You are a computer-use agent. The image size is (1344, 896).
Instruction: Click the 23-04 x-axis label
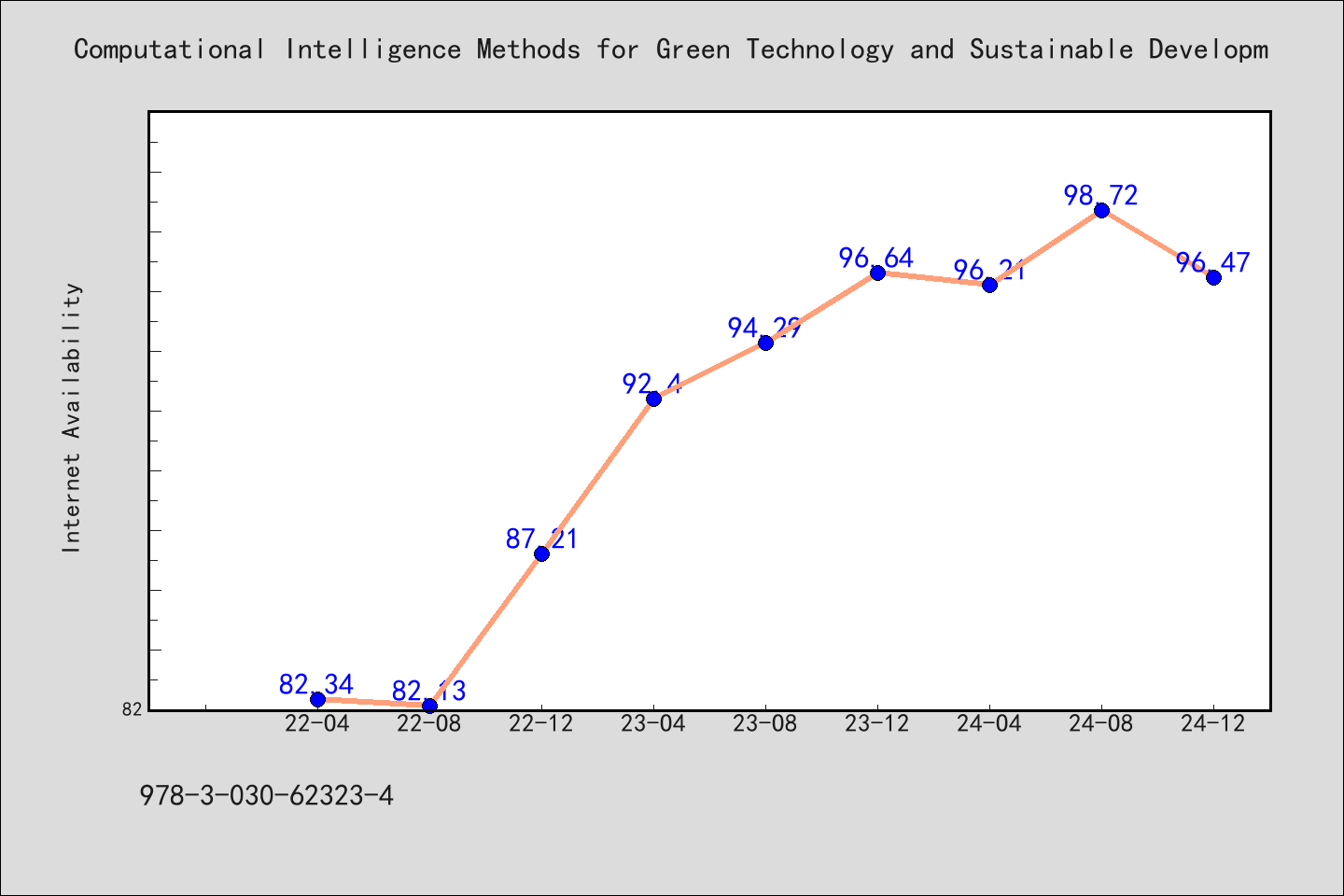coord(653,723)
